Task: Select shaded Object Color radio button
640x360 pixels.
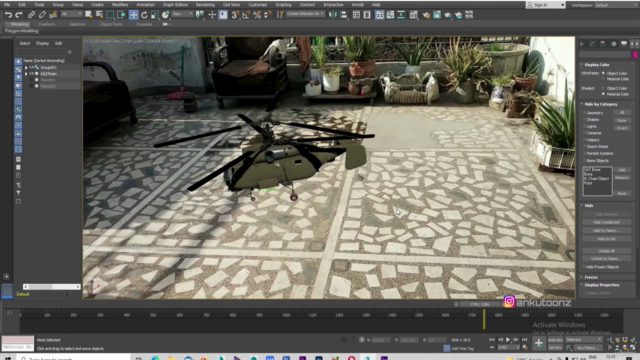Action: (x=603, y=88)
